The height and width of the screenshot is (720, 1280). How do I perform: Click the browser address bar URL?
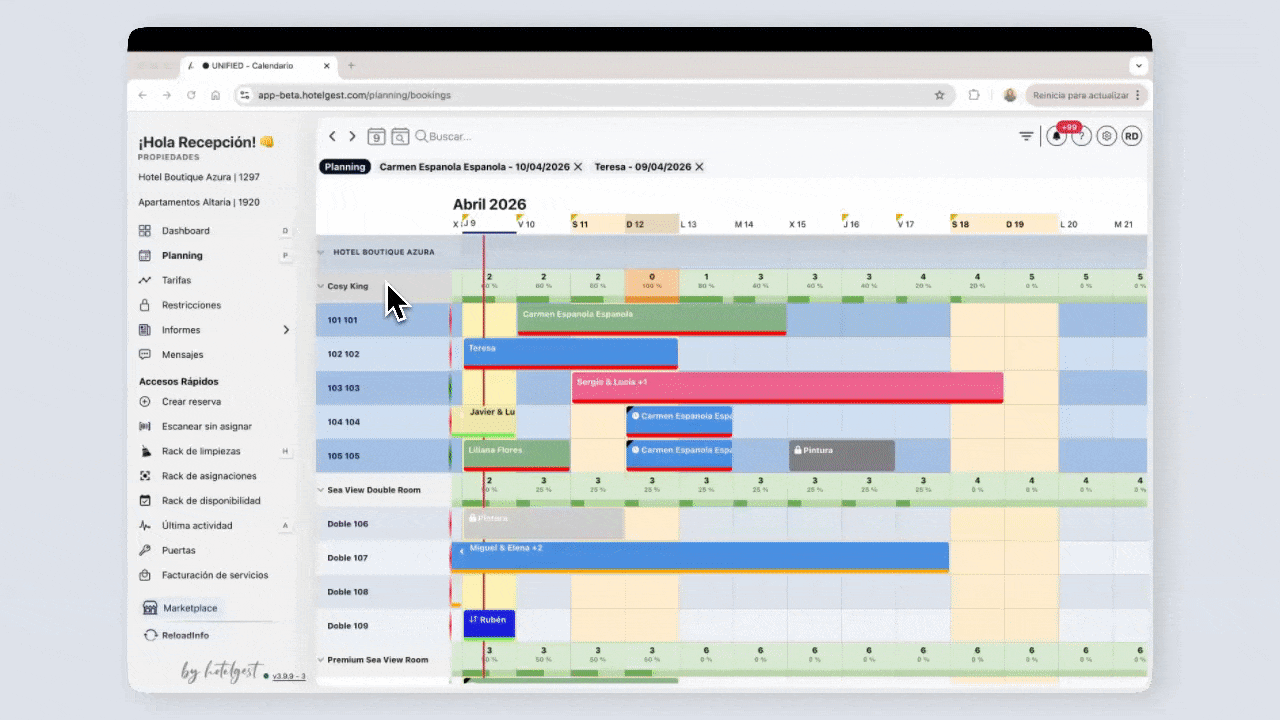354,95
